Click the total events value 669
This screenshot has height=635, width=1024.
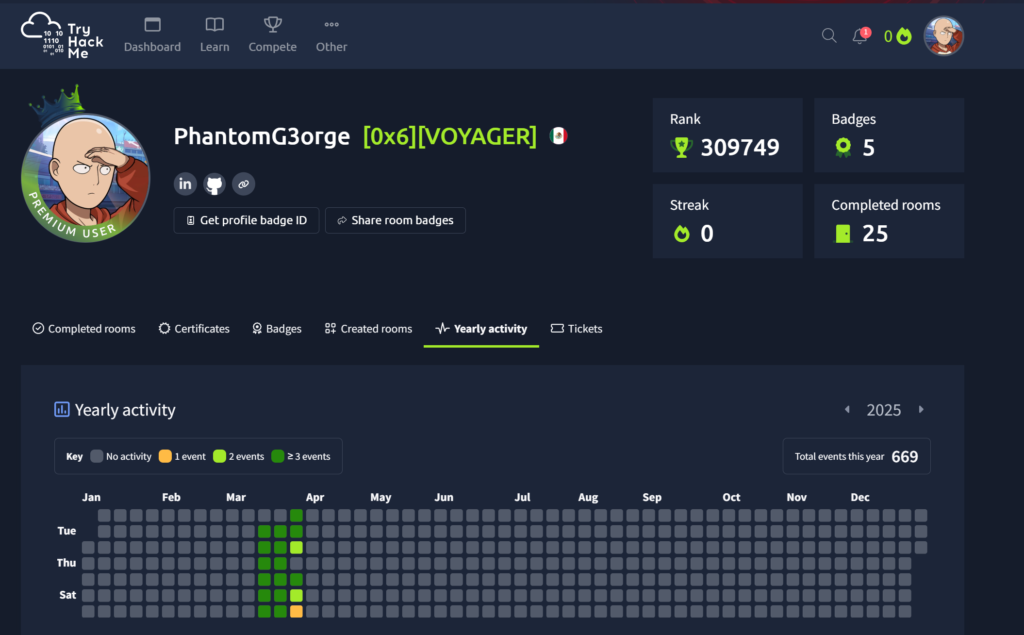[x=904, y=457]
